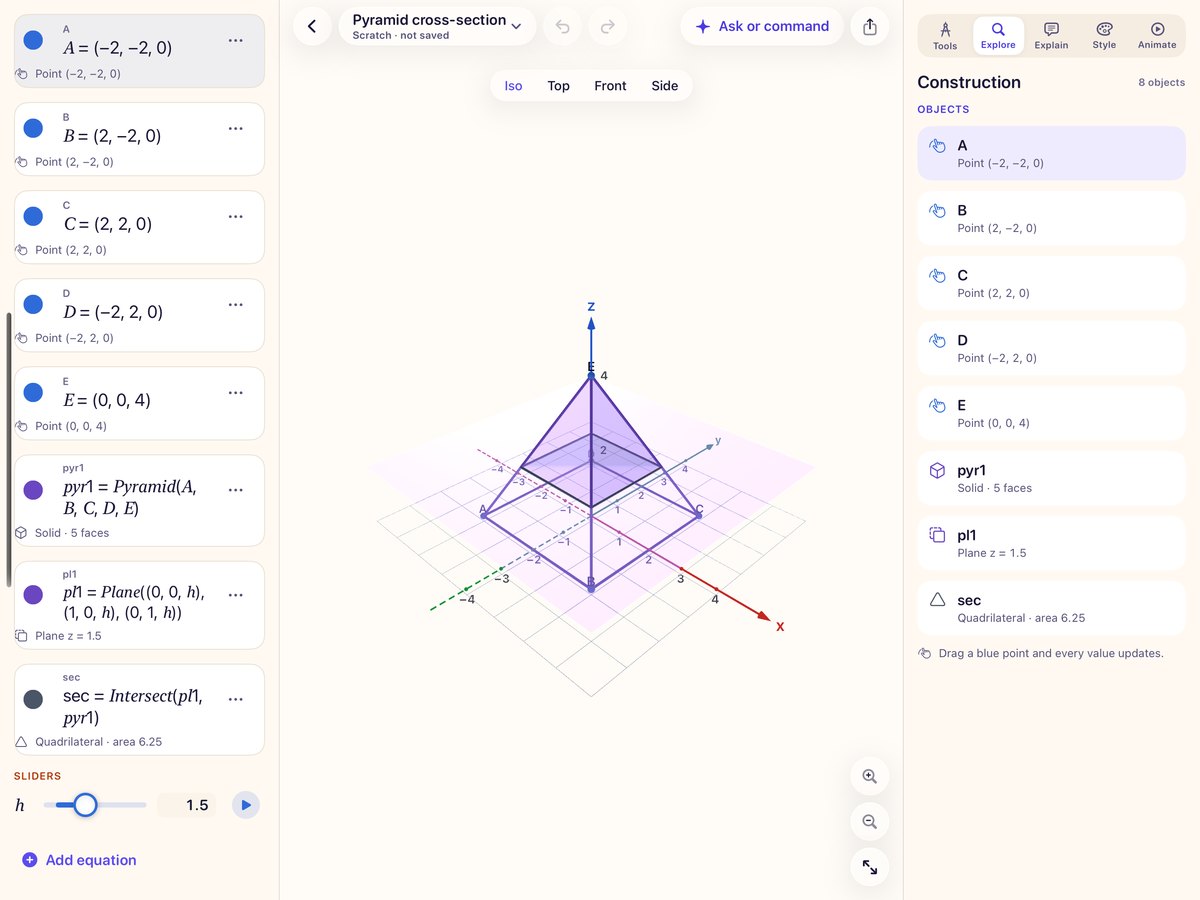Click Add equation
Screen dimensions: 1200x900
tap(78, 860)
